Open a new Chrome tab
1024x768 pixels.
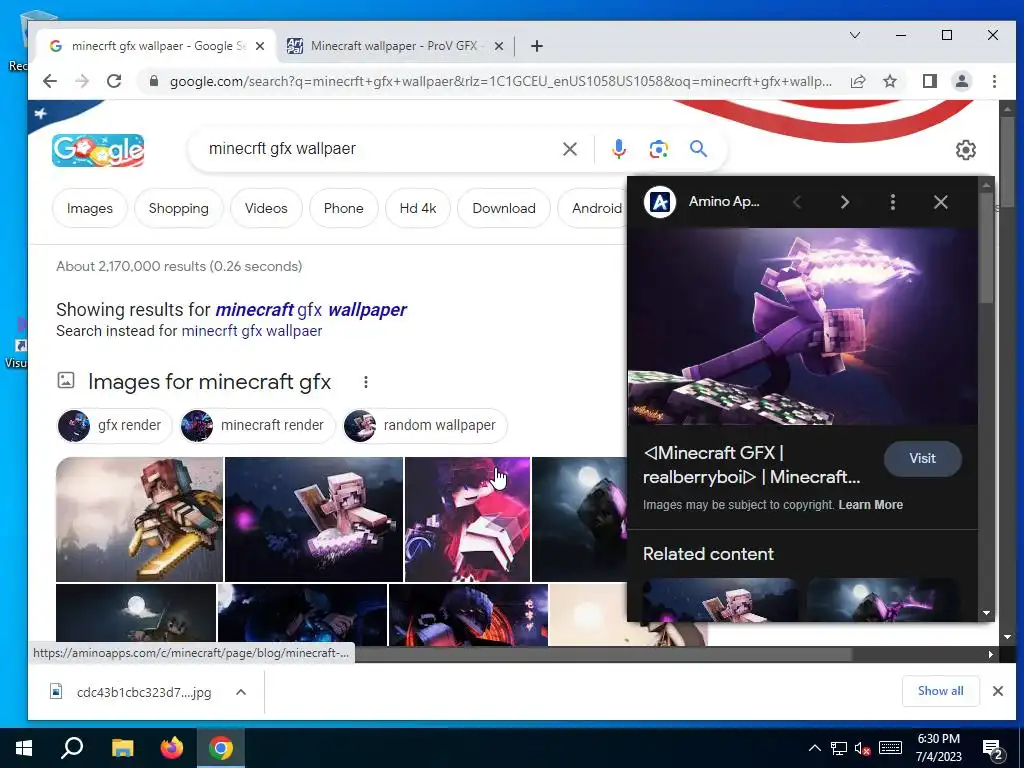(537, 46)
